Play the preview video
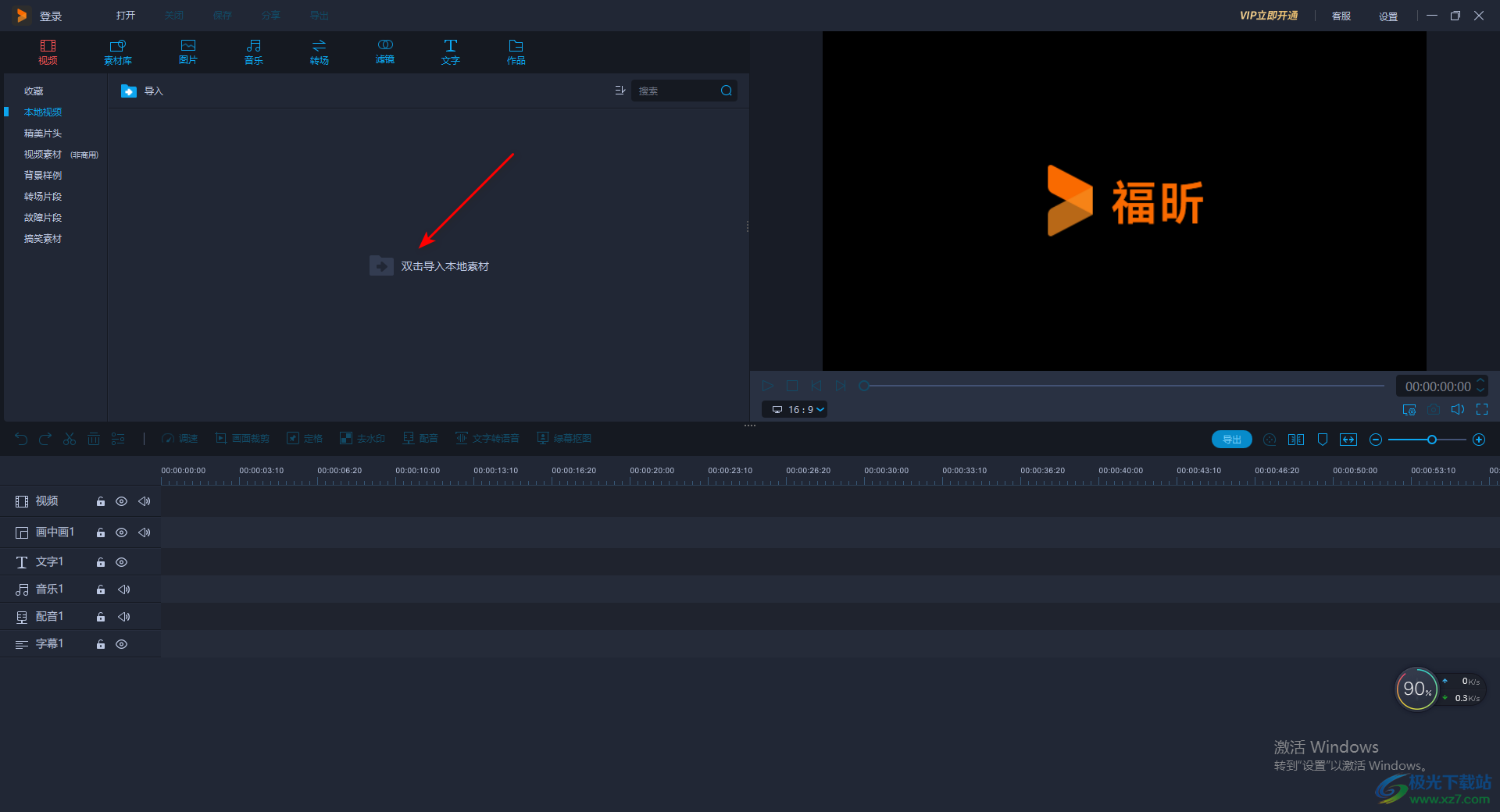Image resolution: width=1500 pixels, height=812 pixels. click(768, 386)
